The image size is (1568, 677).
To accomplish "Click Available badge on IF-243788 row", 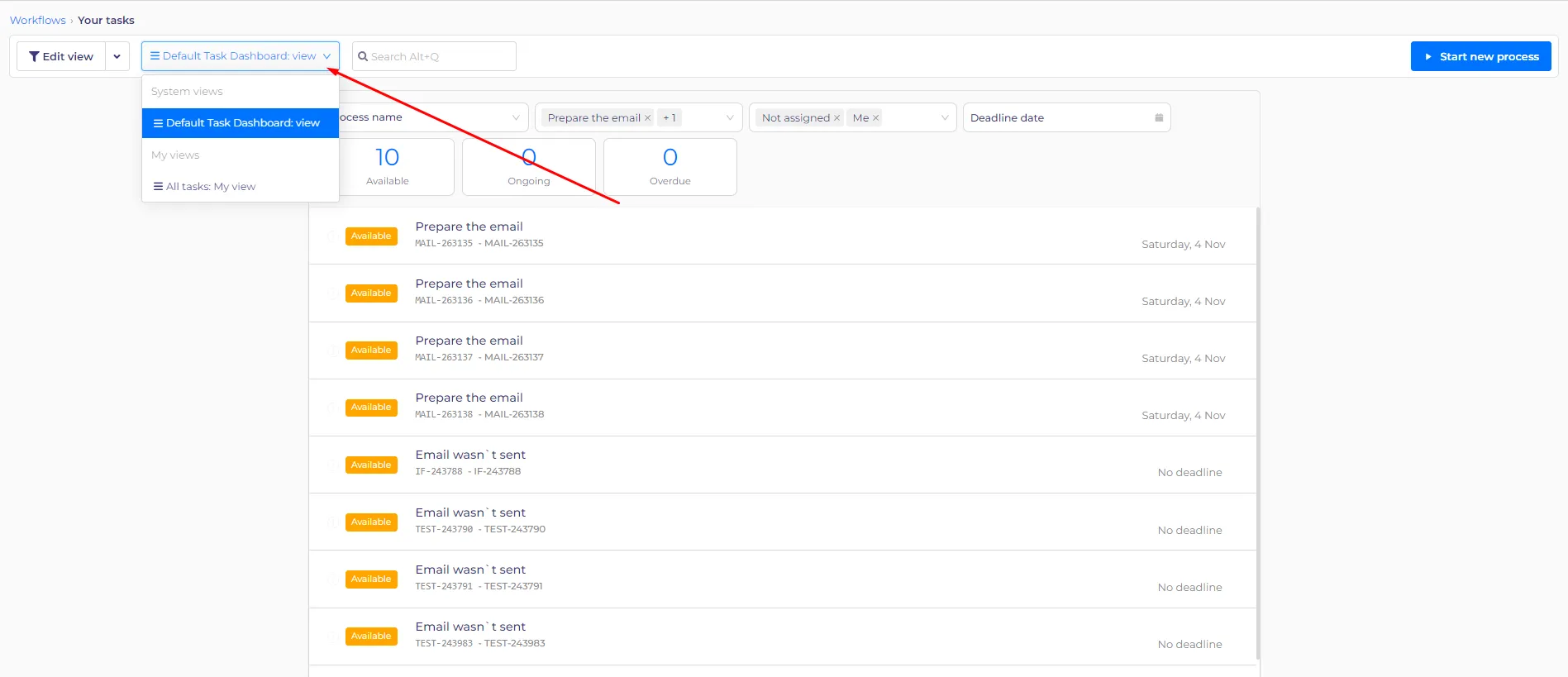I will tap(371, 465).
